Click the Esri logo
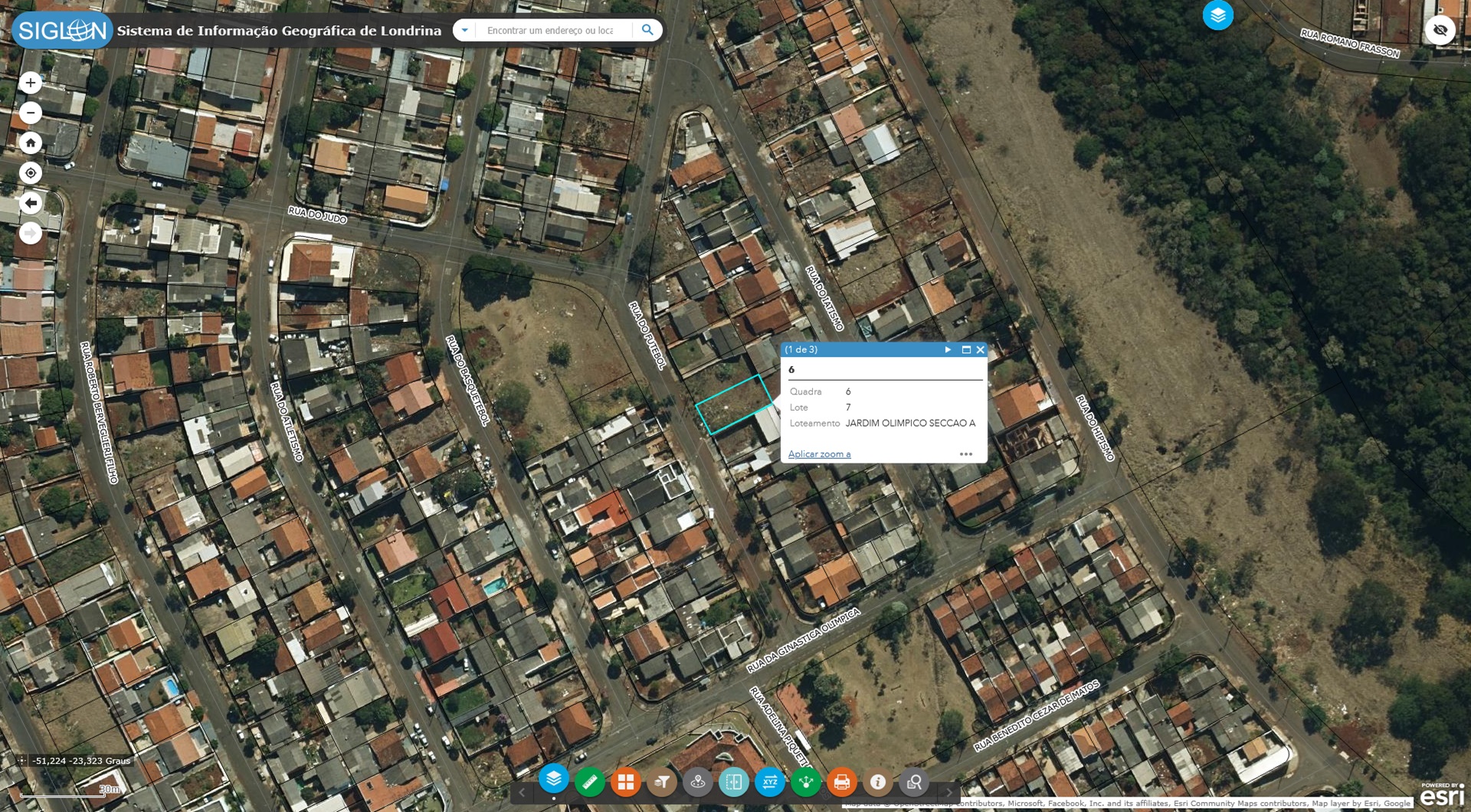 (x=1442, y=795)
